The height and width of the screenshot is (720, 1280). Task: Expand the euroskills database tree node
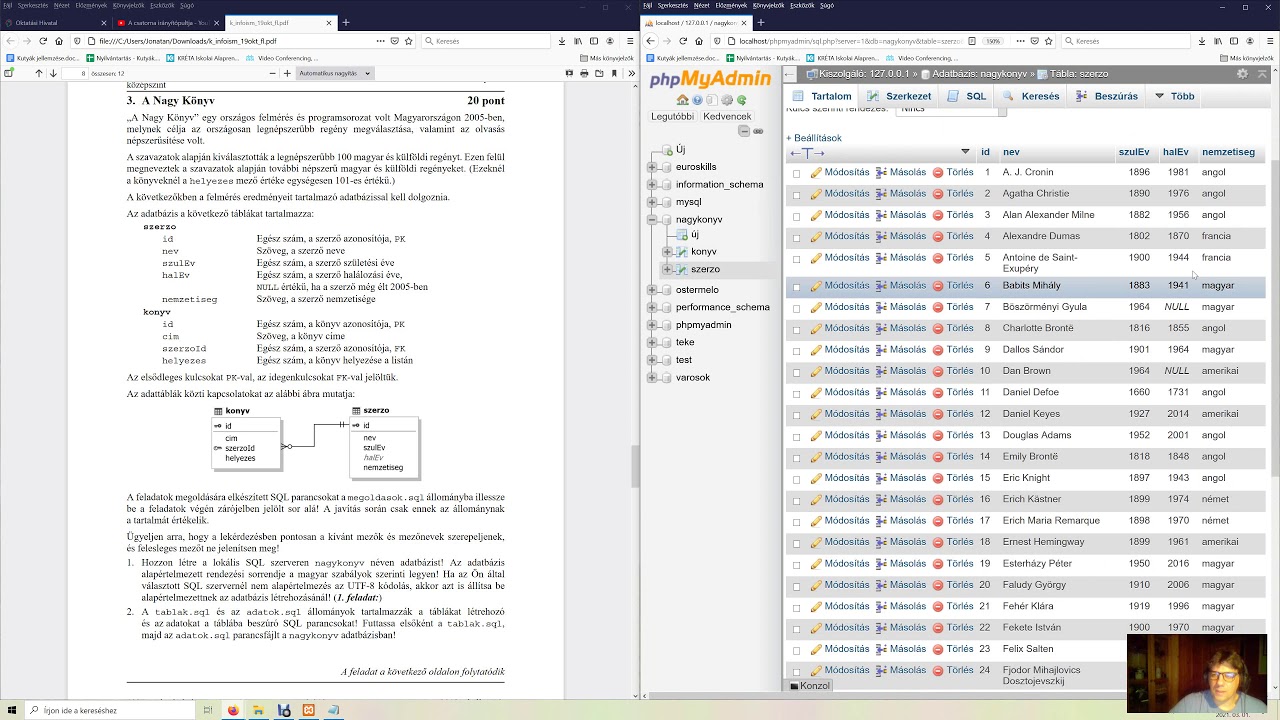pyautogui.click(x=653, y=167)
